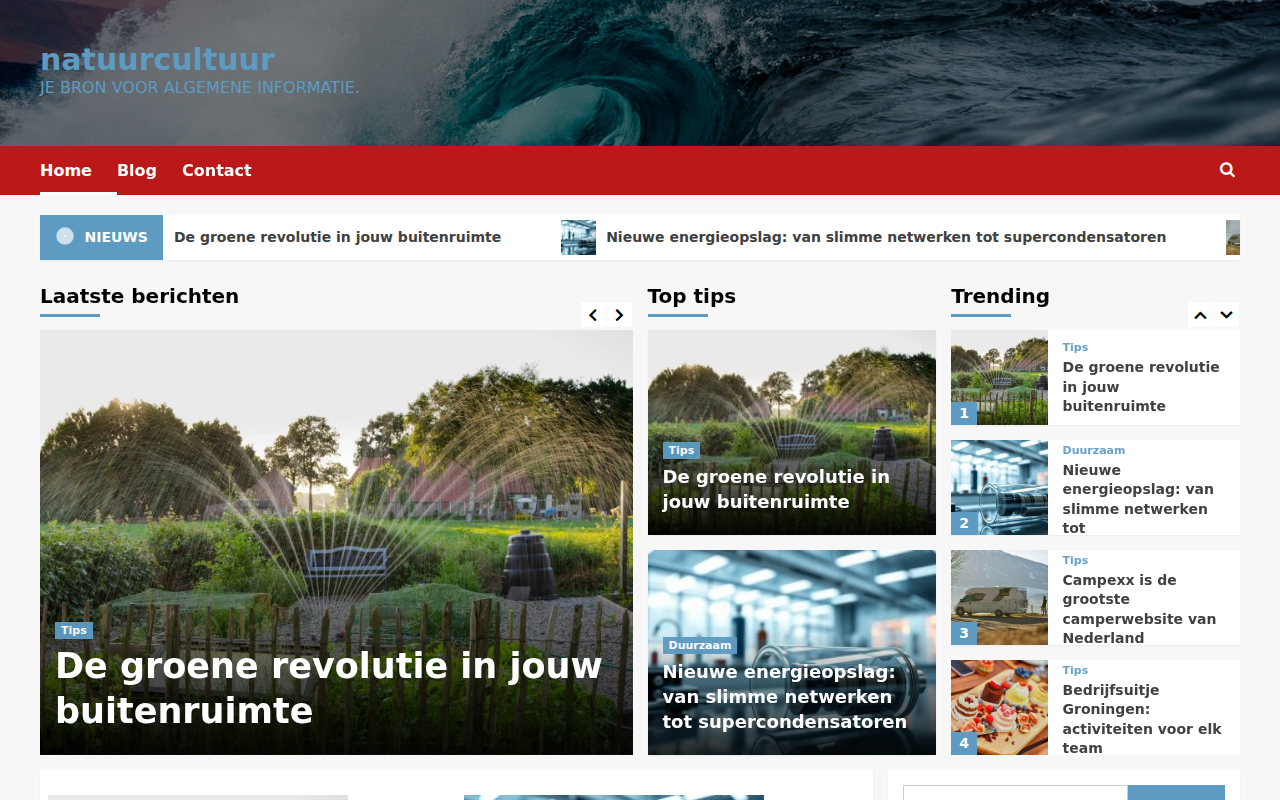
Task: Move Trending list down with arrow
Action: point(1226,315)
